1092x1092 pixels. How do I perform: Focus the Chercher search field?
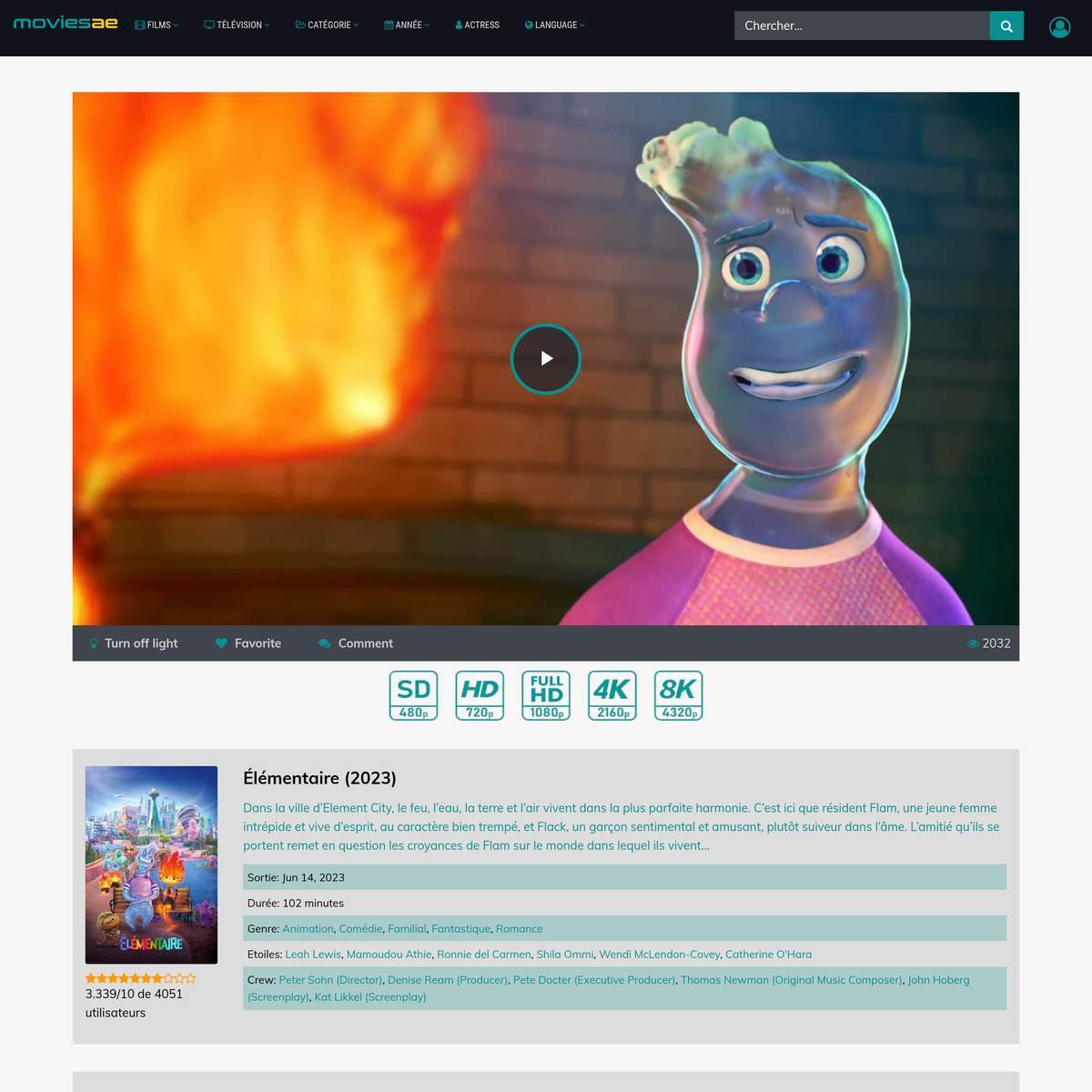[862, 25]
